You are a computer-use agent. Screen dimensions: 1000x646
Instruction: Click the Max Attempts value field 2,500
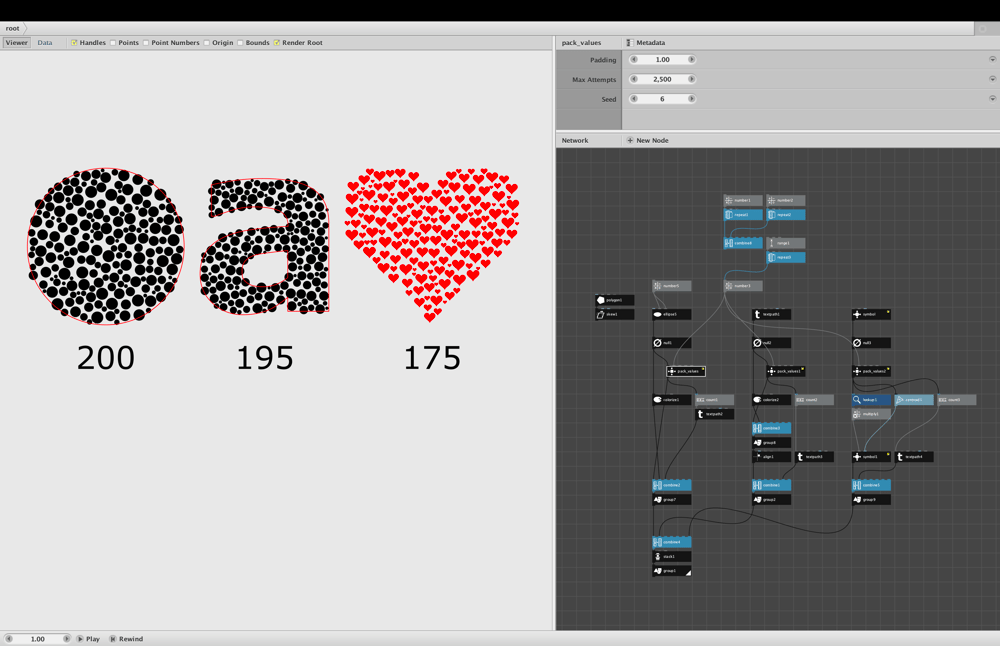pyautogui.click(x=663, y=79)
